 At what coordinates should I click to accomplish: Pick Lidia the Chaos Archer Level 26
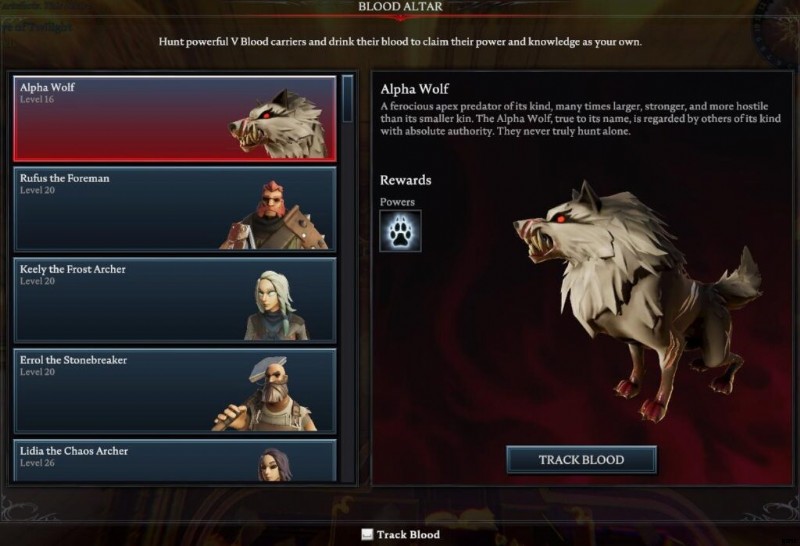click(x=174, y=460)
